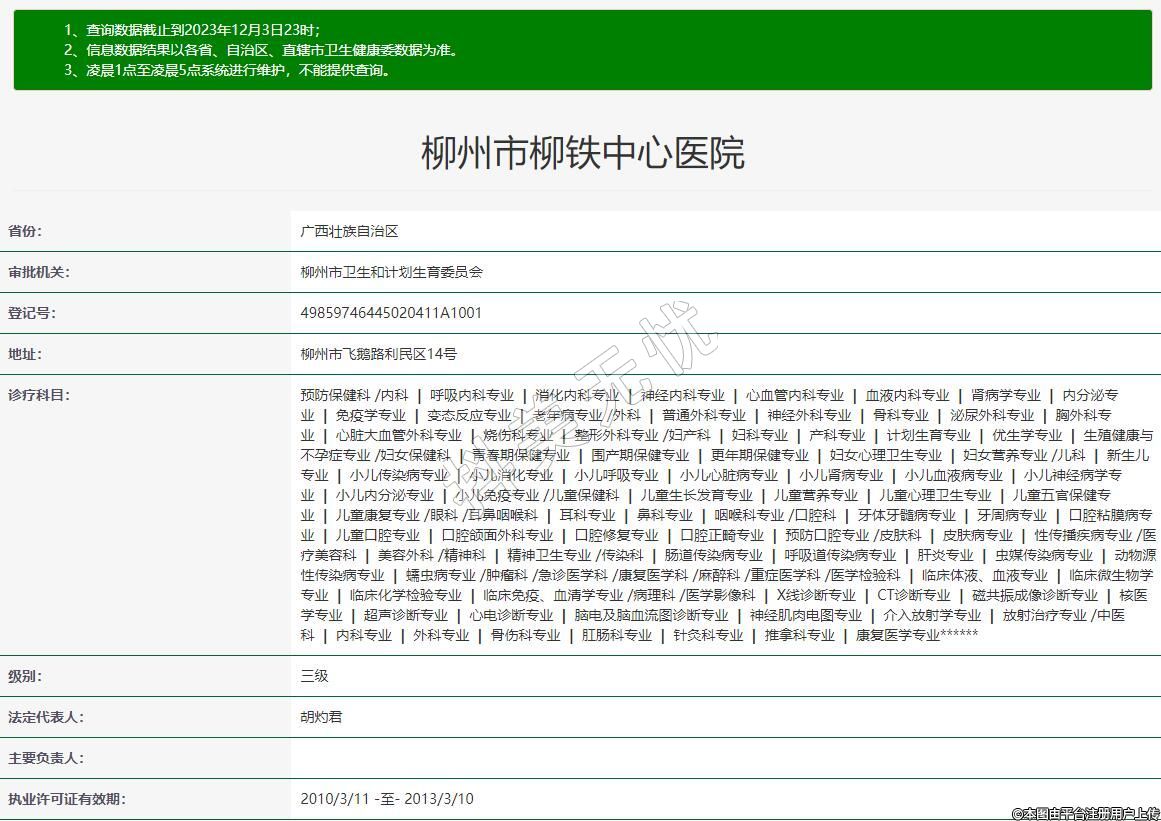The width and height of the screenshot is (1161, 821).
Task: Click 心血管内科专业 in the departments list
Action: click(x=795, y=395)
